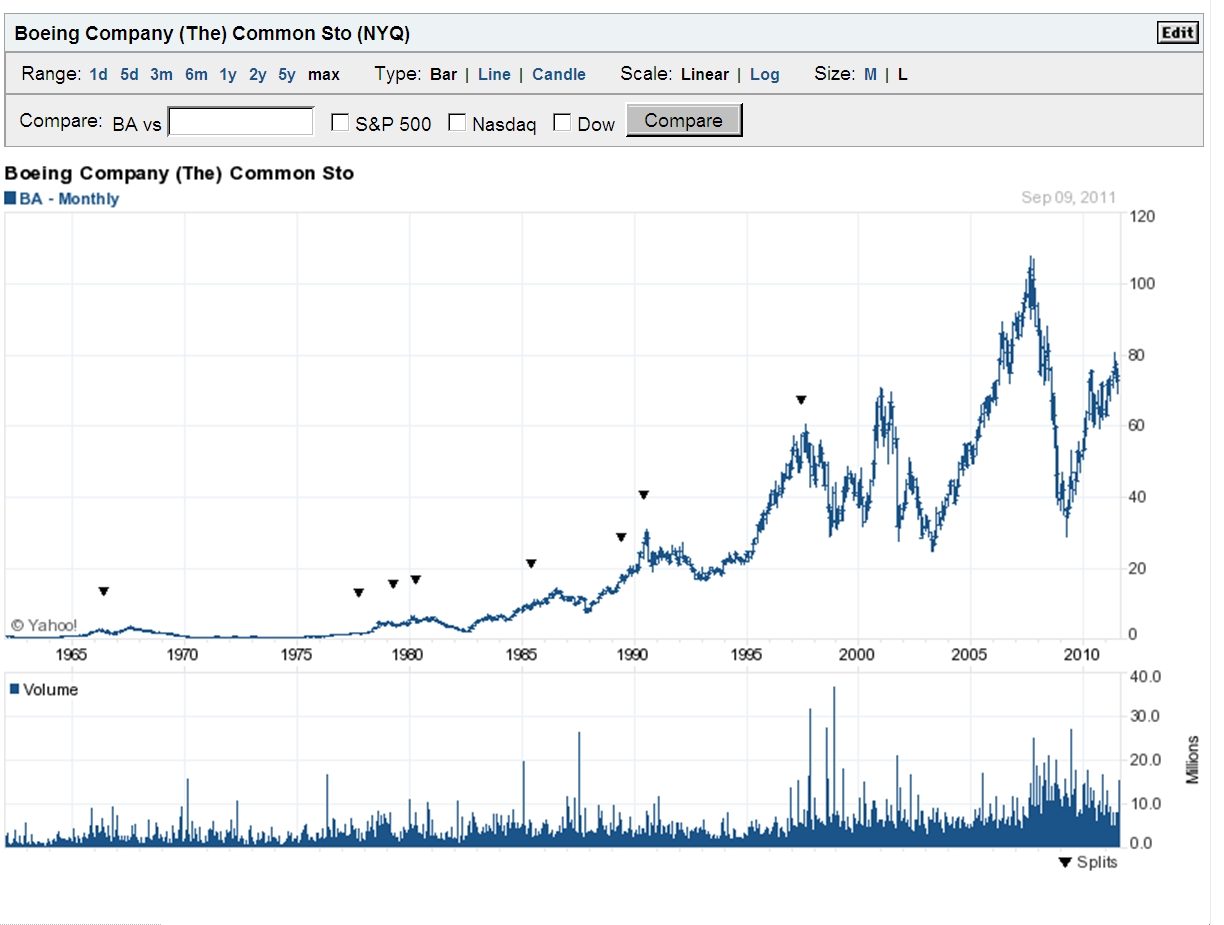Select the 6m range
Image resolution: width=1224 pixels, height=925 pixels.
tap(196, 74)
